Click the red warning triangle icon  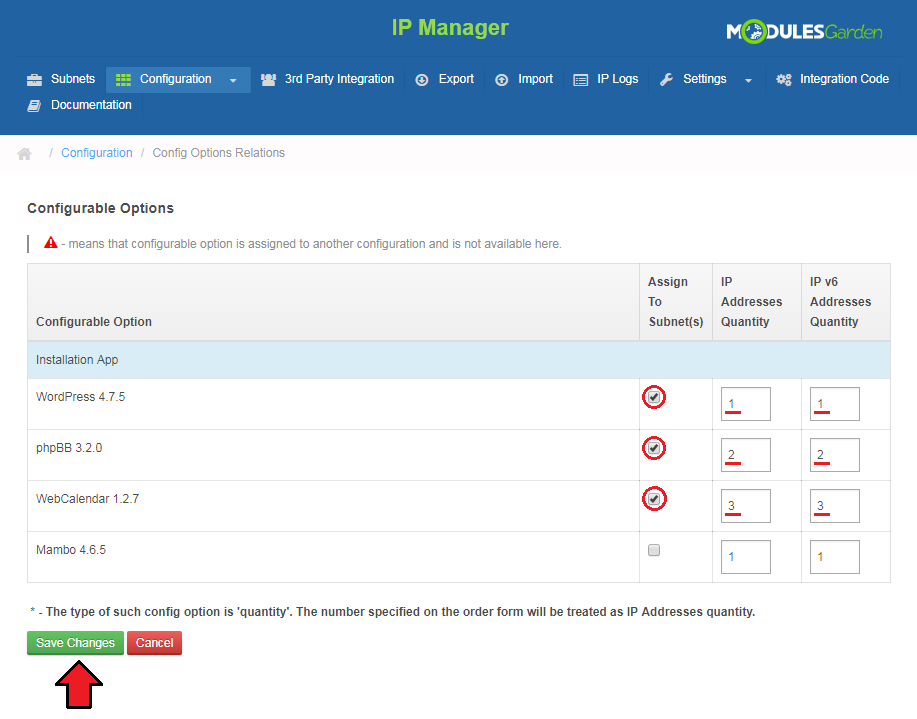(x=51, y=242)
